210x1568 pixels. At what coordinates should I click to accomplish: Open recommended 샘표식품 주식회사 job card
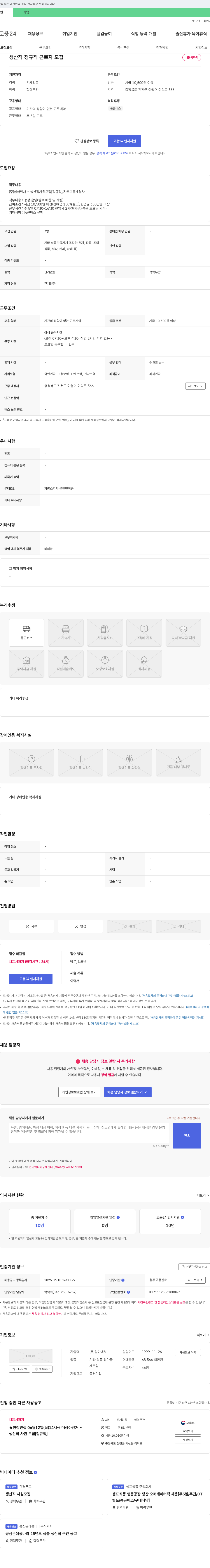point(158,1497)
